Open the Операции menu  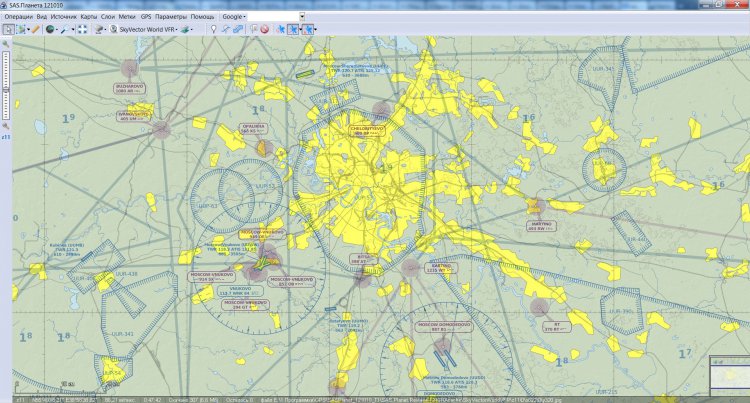18,17
